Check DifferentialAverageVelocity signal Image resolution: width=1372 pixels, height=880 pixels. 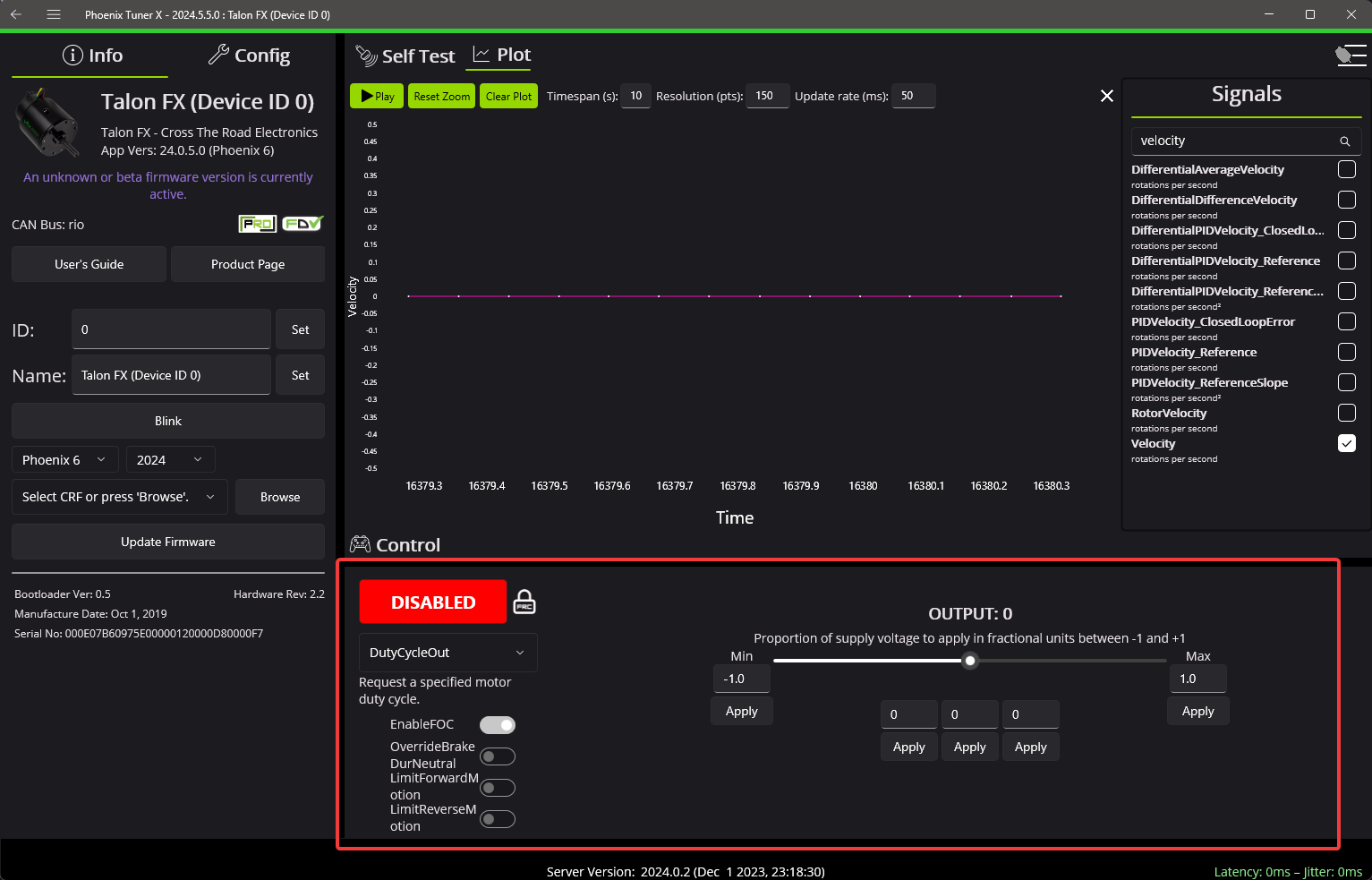(1346, 169)
